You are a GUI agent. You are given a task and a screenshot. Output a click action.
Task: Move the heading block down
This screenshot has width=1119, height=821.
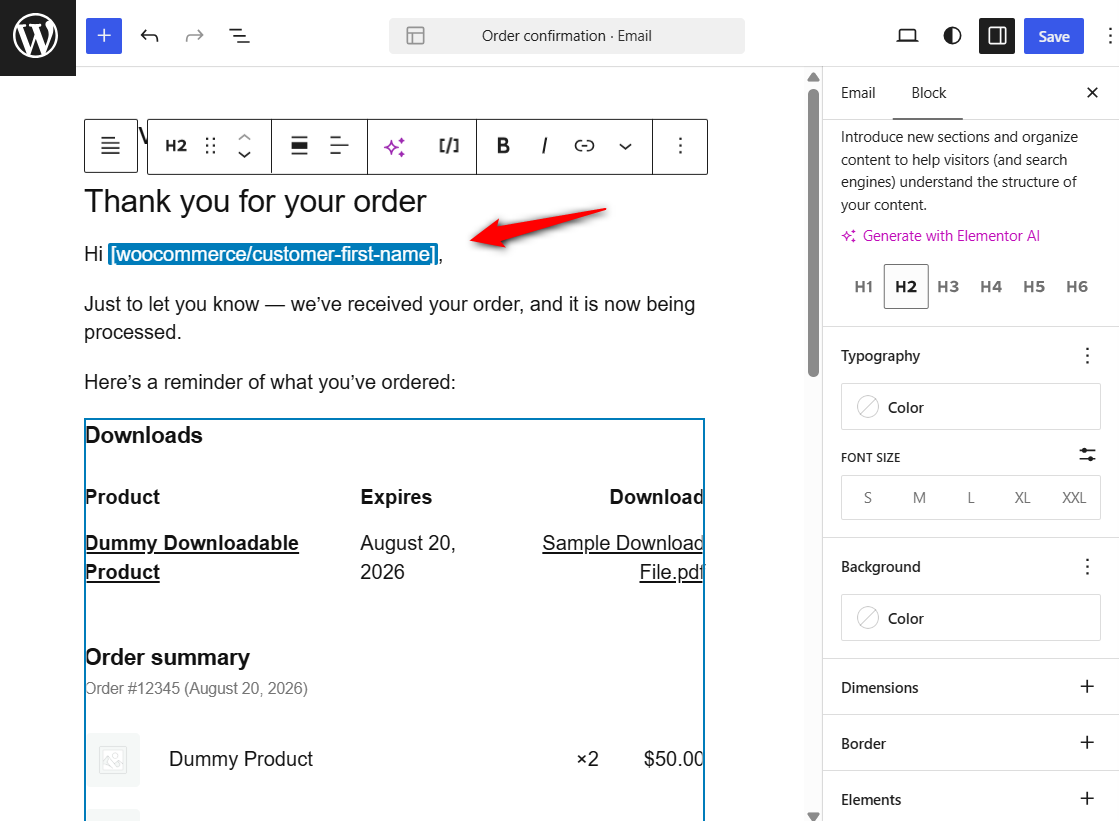244,154
